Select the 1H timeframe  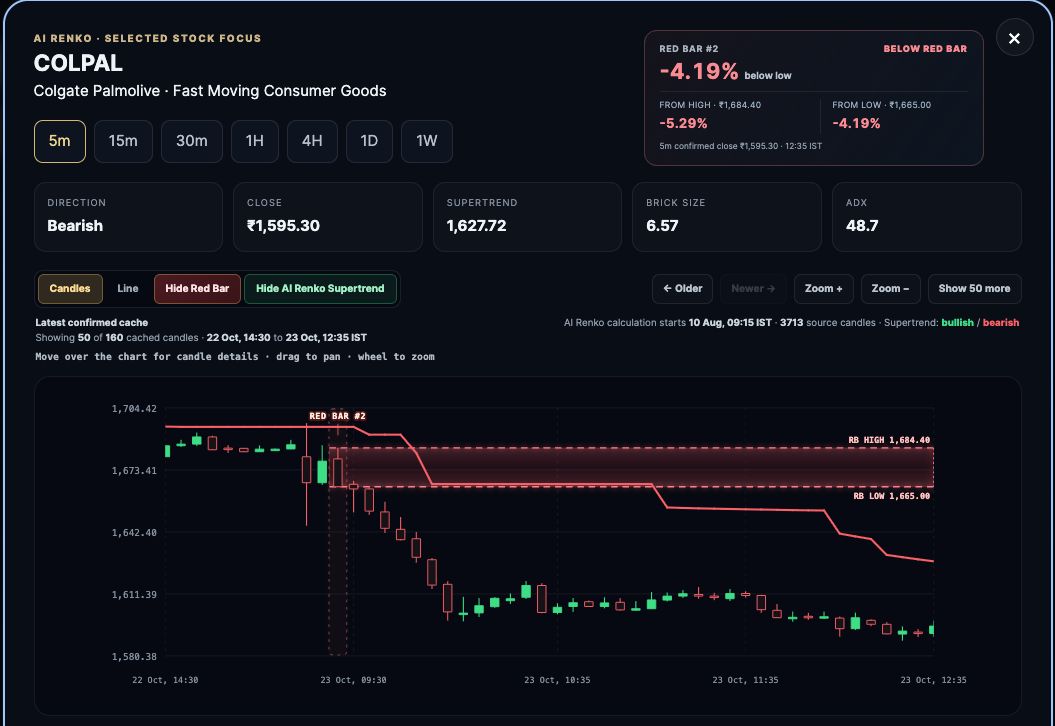point(255,141)
